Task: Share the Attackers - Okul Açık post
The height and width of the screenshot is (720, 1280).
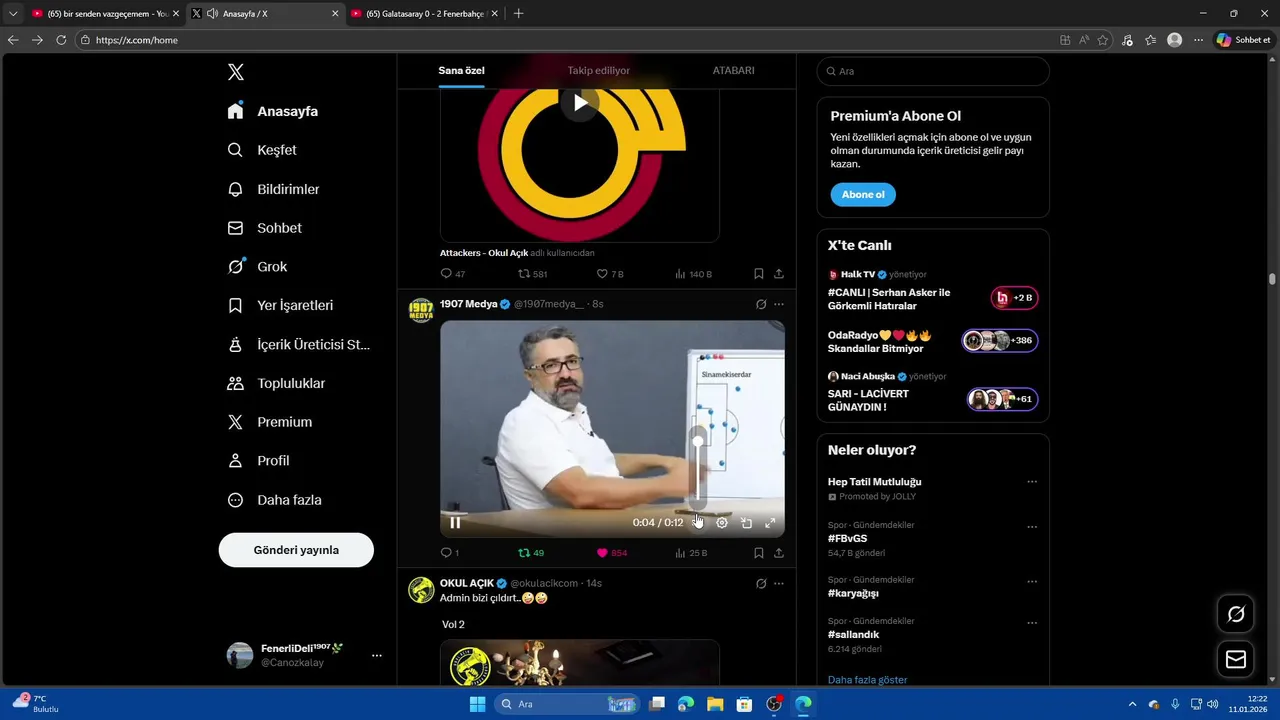Action: [779, 273]
